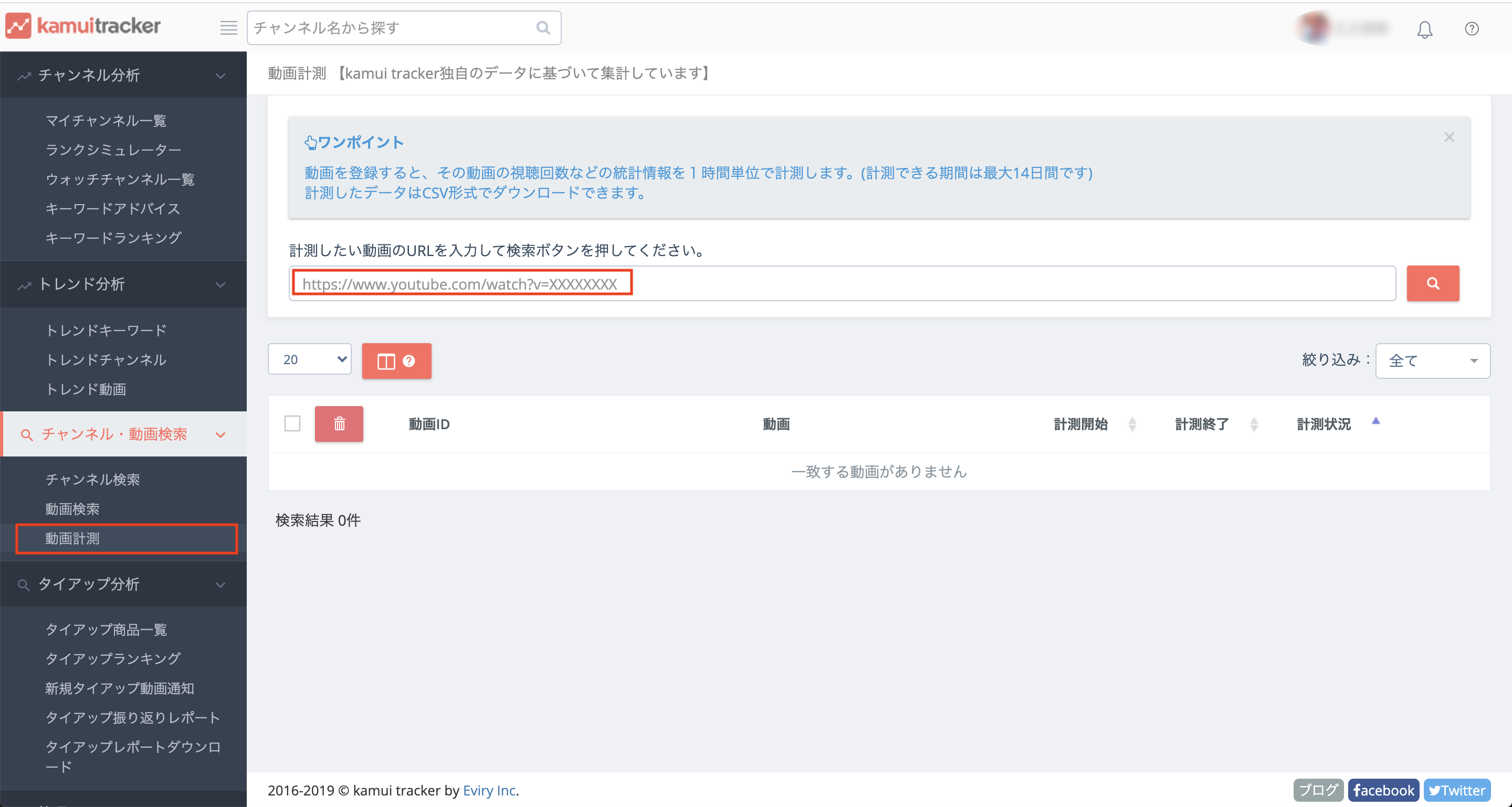The height and width of the screenshot is (807, 1512).
Task: Click the column display settings button
Action: tap(396, 360)
